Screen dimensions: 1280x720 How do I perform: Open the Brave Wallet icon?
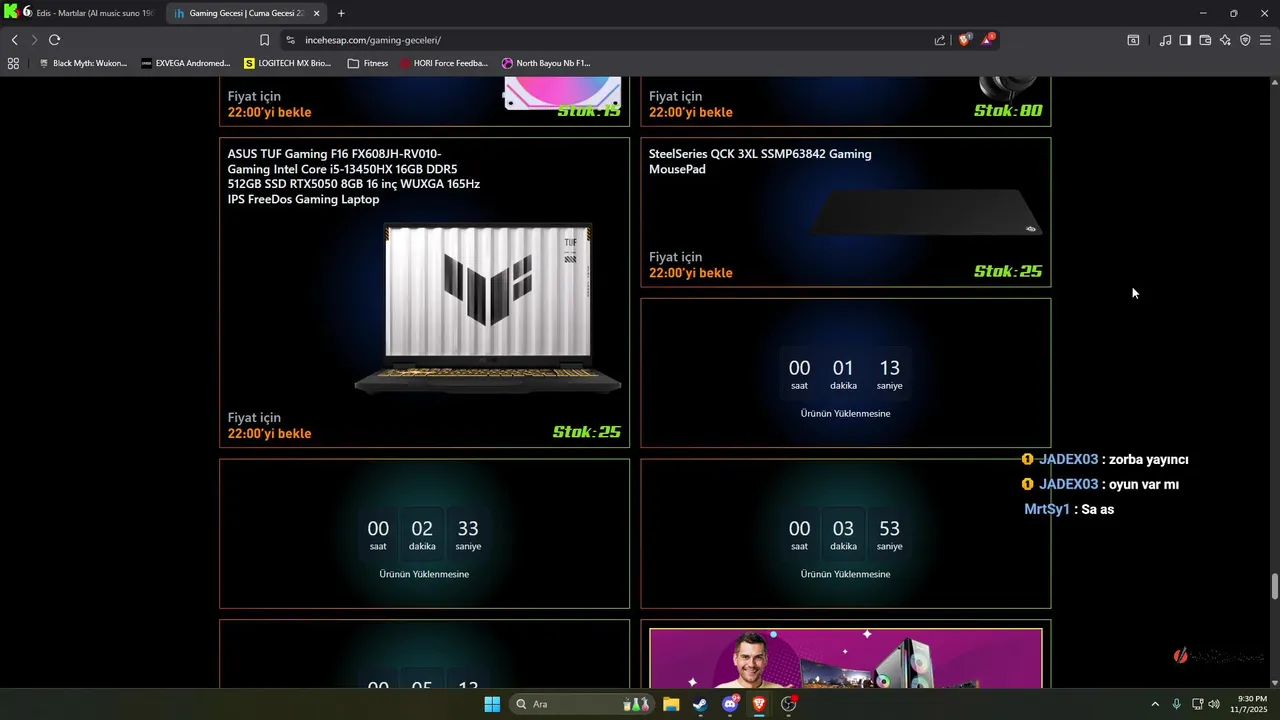pos(1205,40)
